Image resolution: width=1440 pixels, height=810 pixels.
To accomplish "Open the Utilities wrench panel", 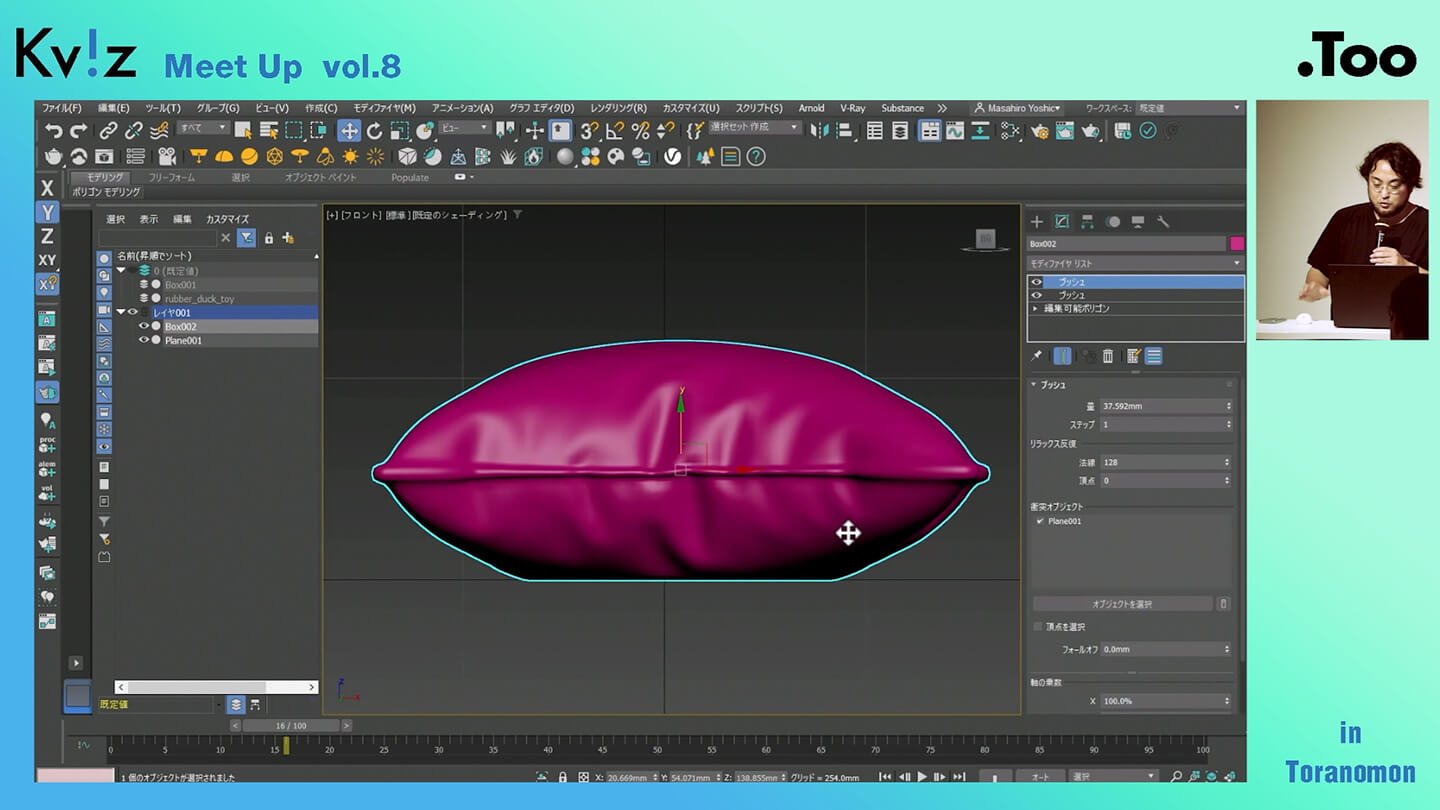I will pyautogui.click(x=1162, y=222).
